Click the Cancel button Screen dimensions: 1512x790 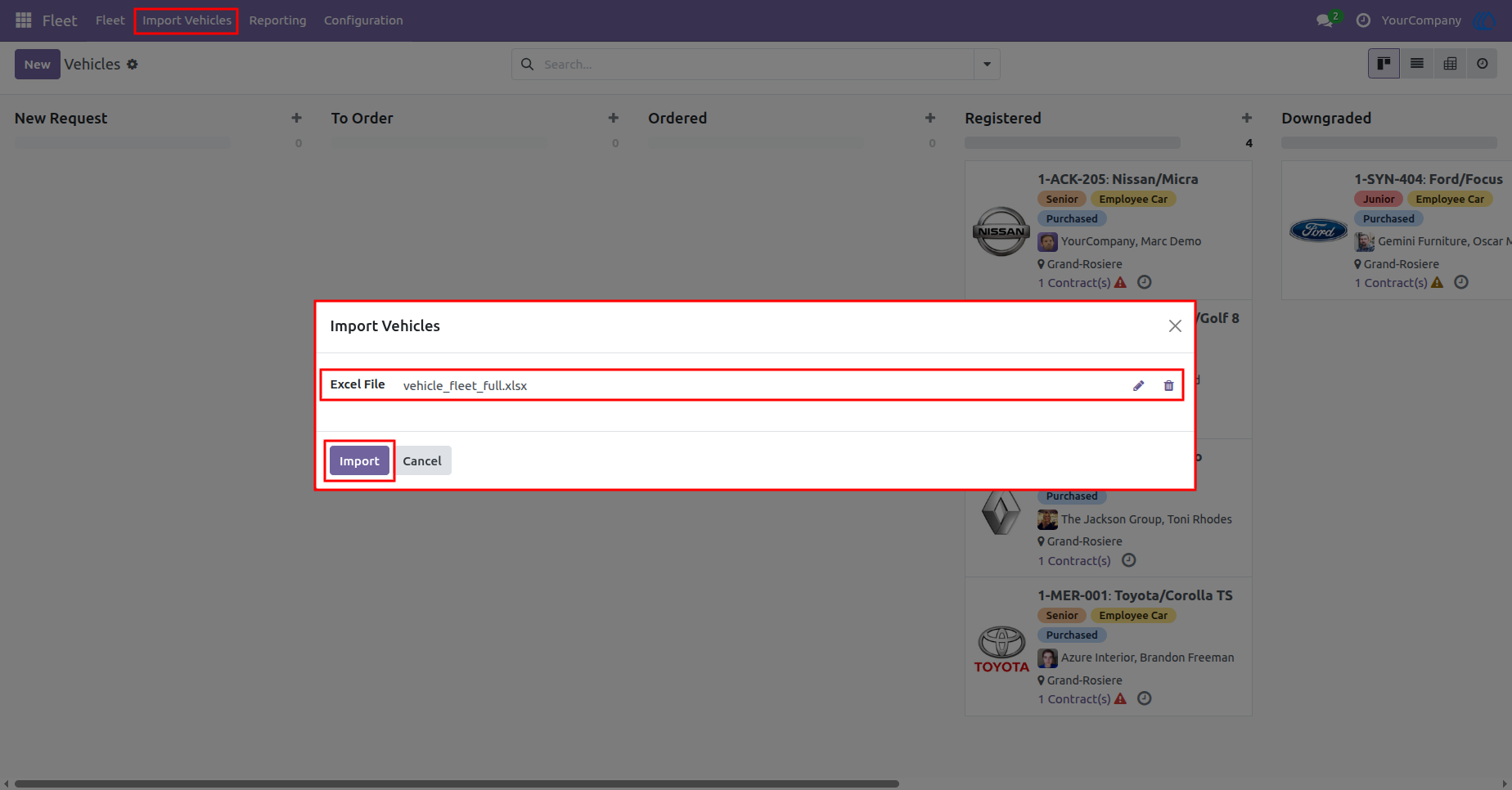coord(422,461)
